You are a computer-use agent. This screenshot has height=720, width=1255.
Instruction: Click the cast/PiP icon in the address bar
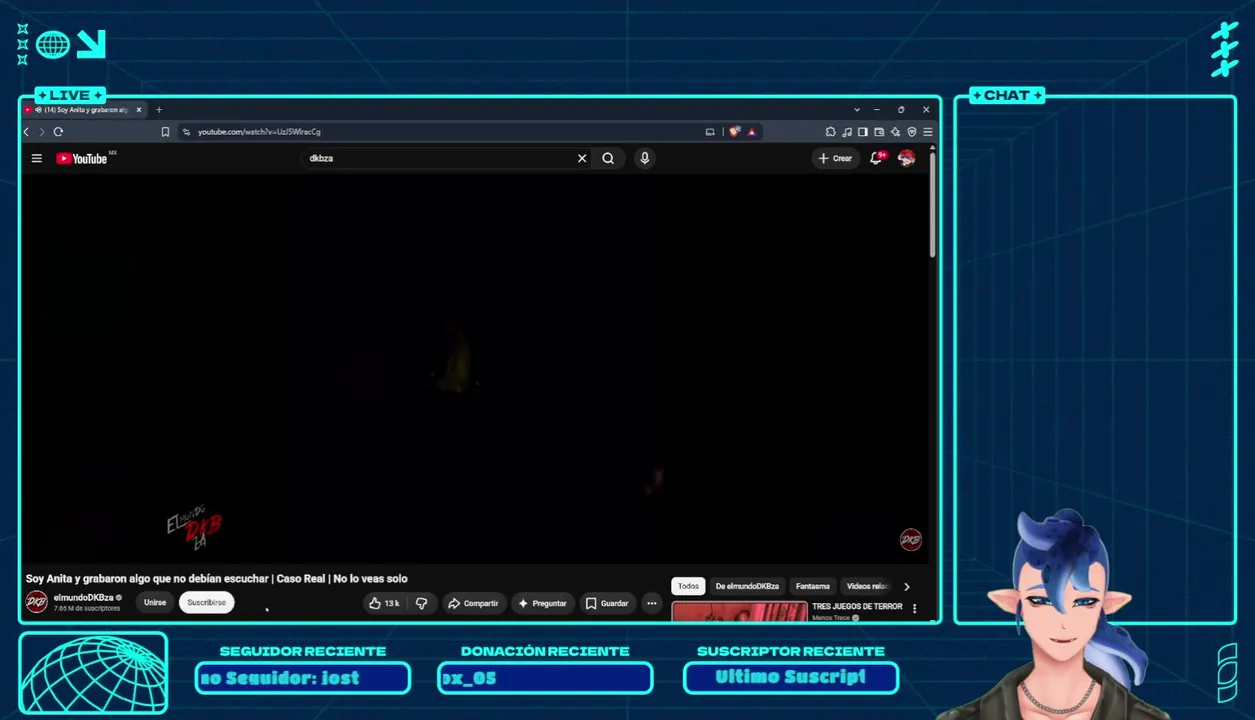click(710, 132)
